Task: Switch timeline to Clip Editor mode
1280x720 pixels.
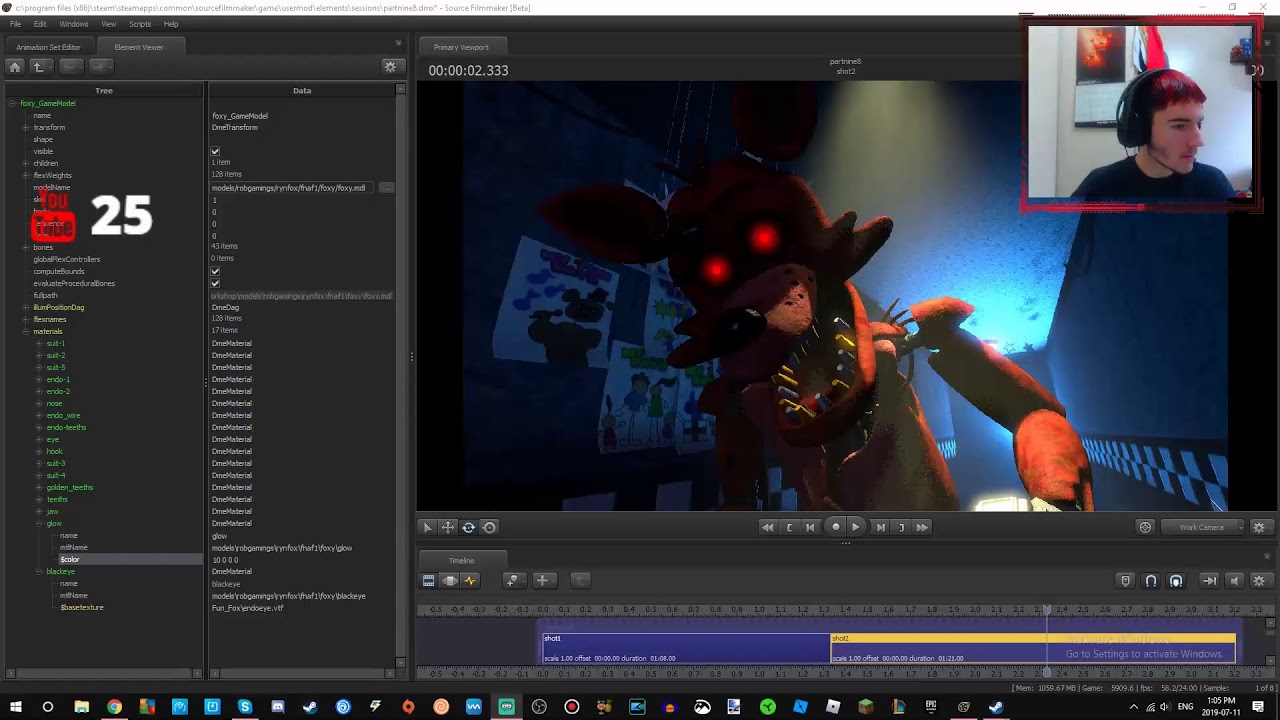Action: pyautogui.click(x=428, y=580)
